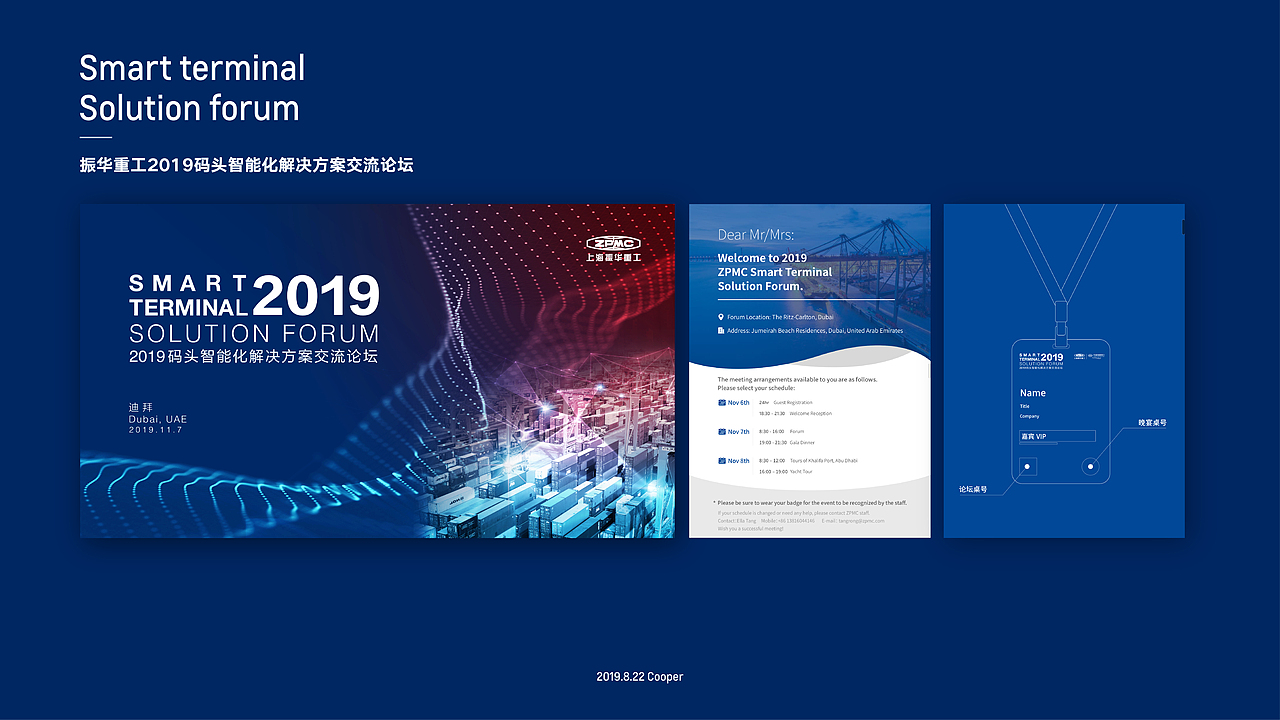Viewport: 1280px width, 720px height.
Task: Click the "16:00 - 19:00" time slot
Action: 772,471
